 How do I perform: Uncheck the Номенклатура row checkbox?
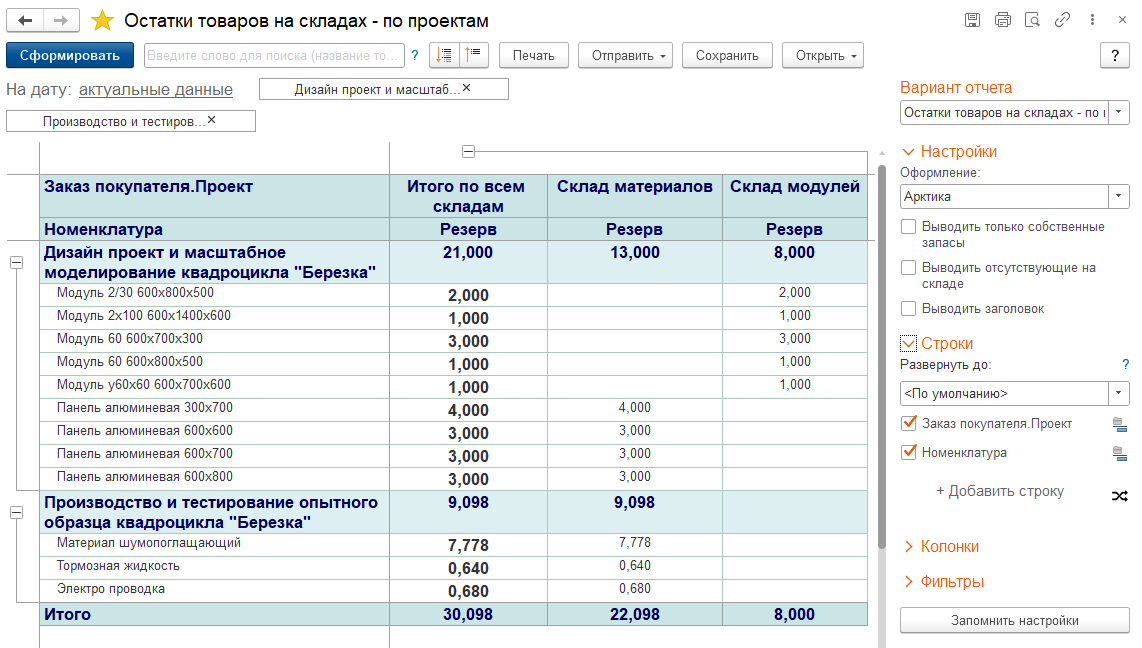point(908,452)
